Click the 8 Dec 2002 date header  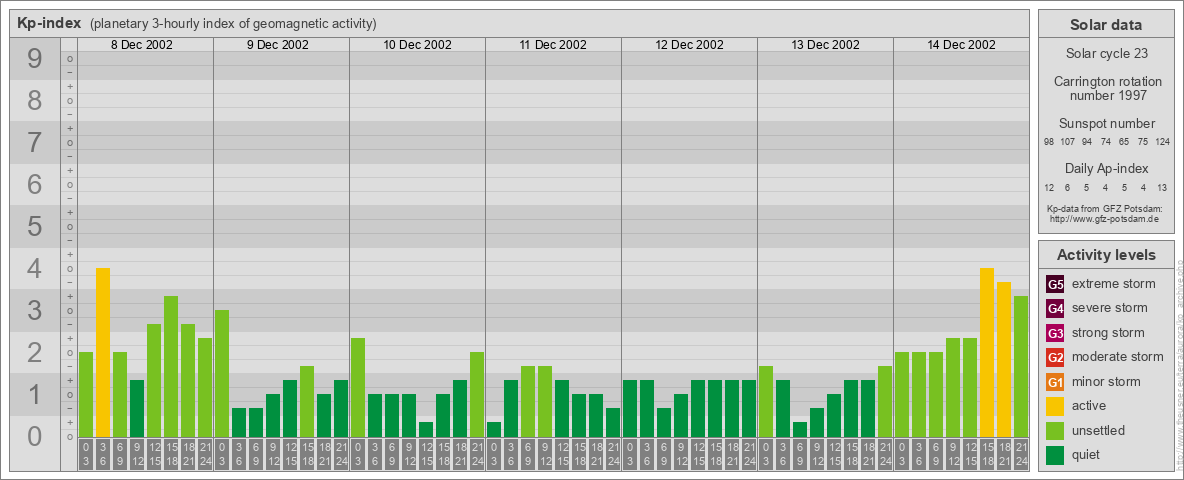tap(142, 45)
